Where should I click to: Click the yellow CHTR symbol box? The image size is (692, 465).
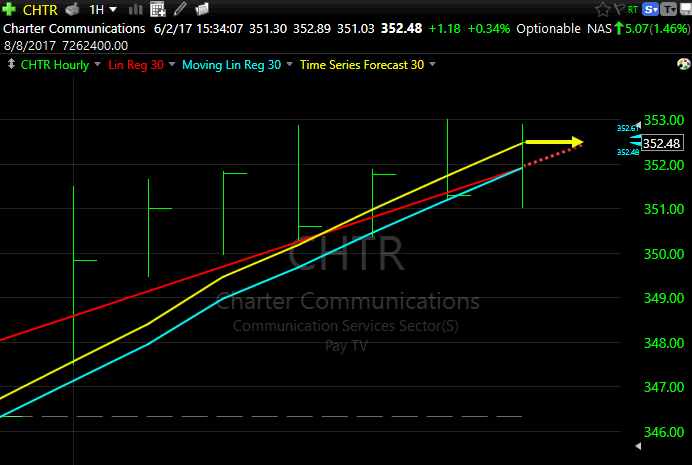pyautogui.click(x=40, y=10)
